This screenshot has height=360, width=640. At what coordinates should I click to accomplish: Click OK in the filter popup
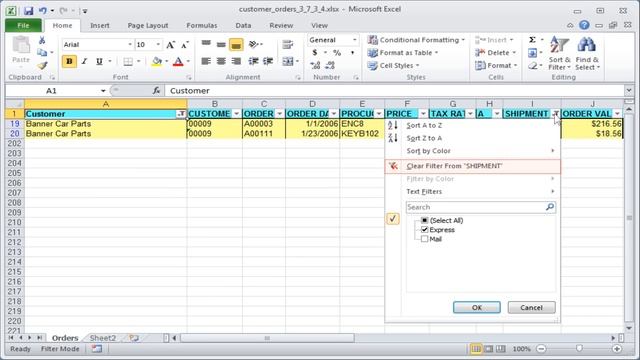(x=477, y=307)
